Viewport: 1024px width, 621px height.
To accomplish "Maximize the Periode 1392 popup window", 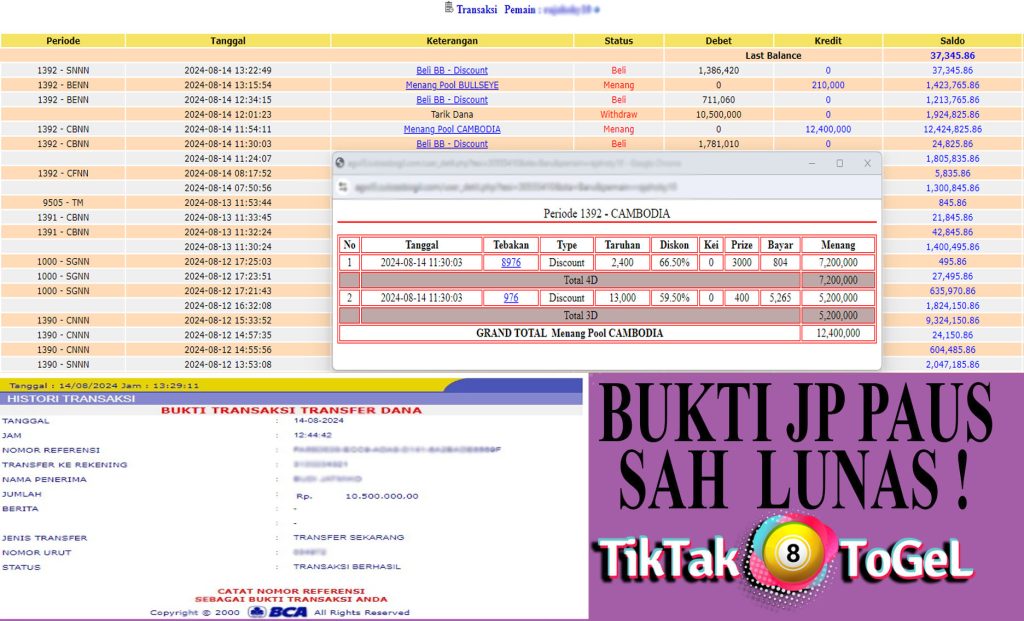I will tap(839, 163).
